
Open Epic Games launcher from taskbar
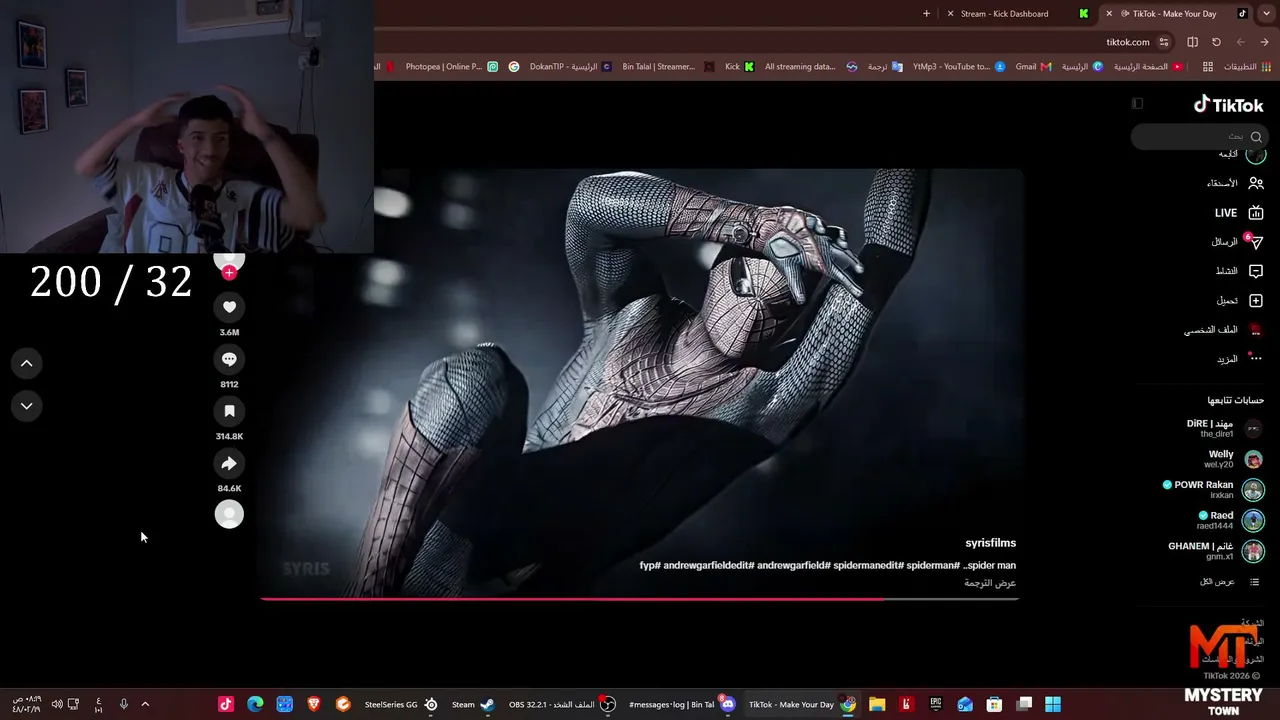pos(936,705)
